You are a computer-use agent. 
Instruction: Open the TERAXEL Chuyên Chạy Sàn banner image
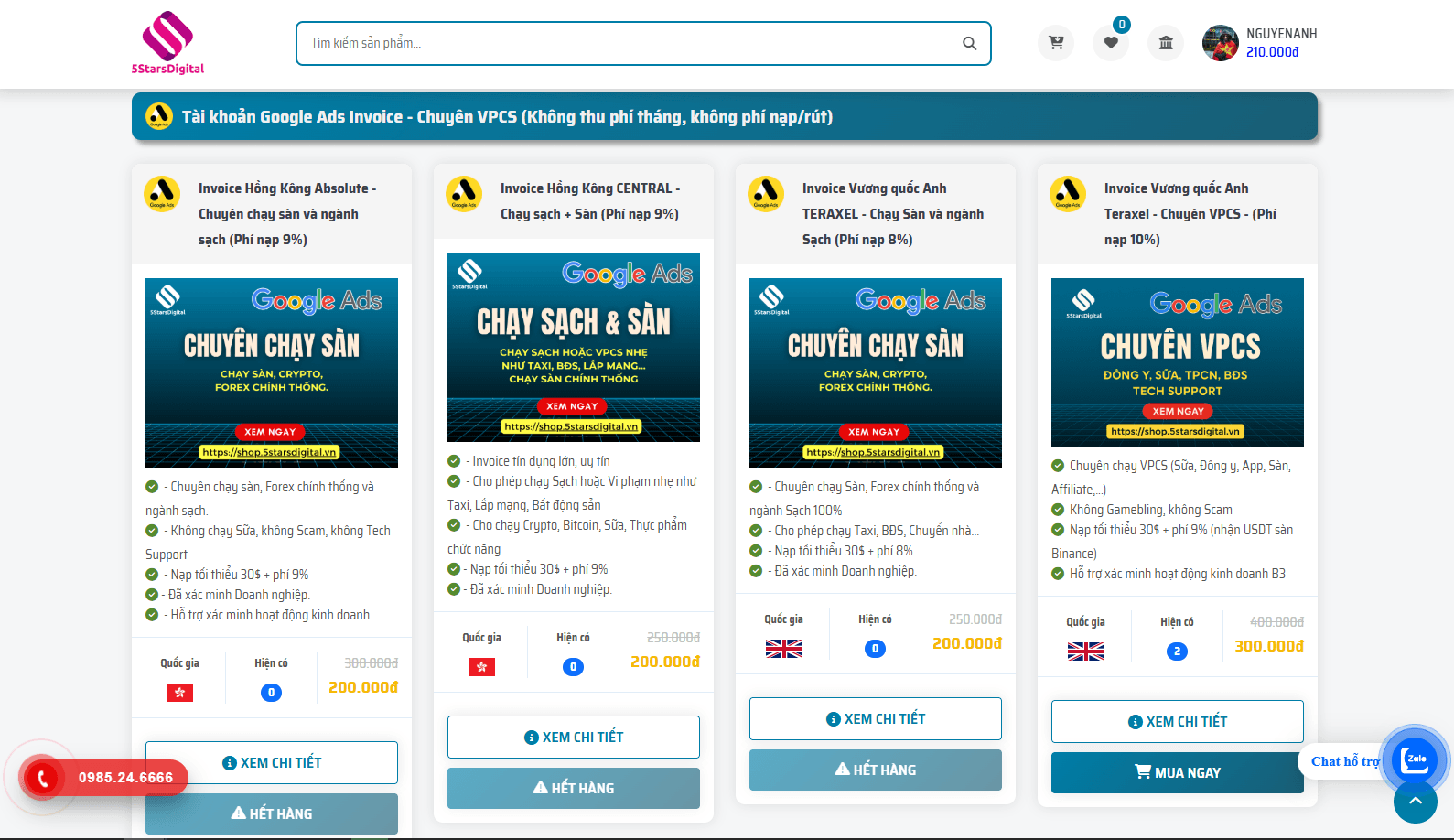[876, 372]
